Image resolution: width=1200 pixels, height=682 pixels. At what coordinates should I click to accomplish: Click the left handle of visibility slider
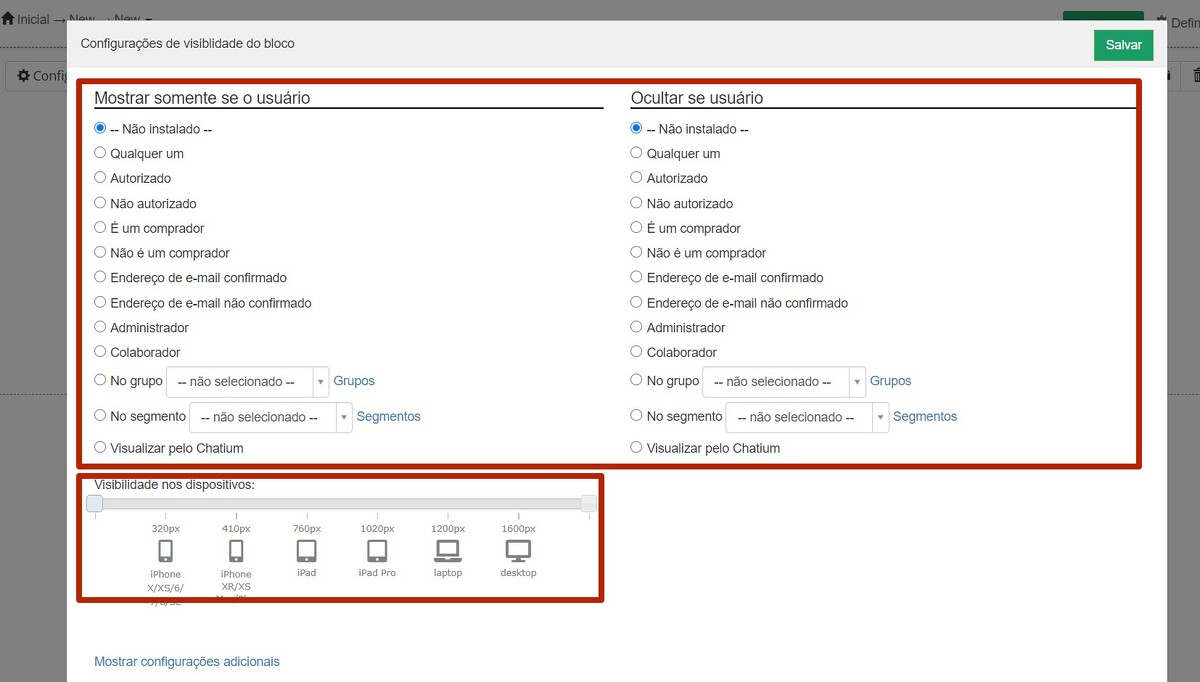95,503
